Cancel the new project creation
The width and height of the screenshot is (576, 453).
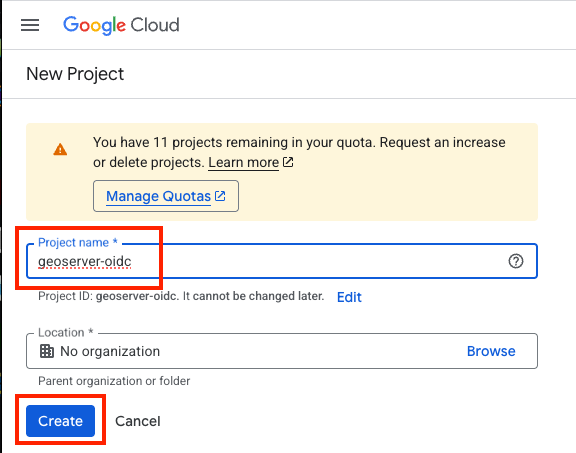click(138, 421)
